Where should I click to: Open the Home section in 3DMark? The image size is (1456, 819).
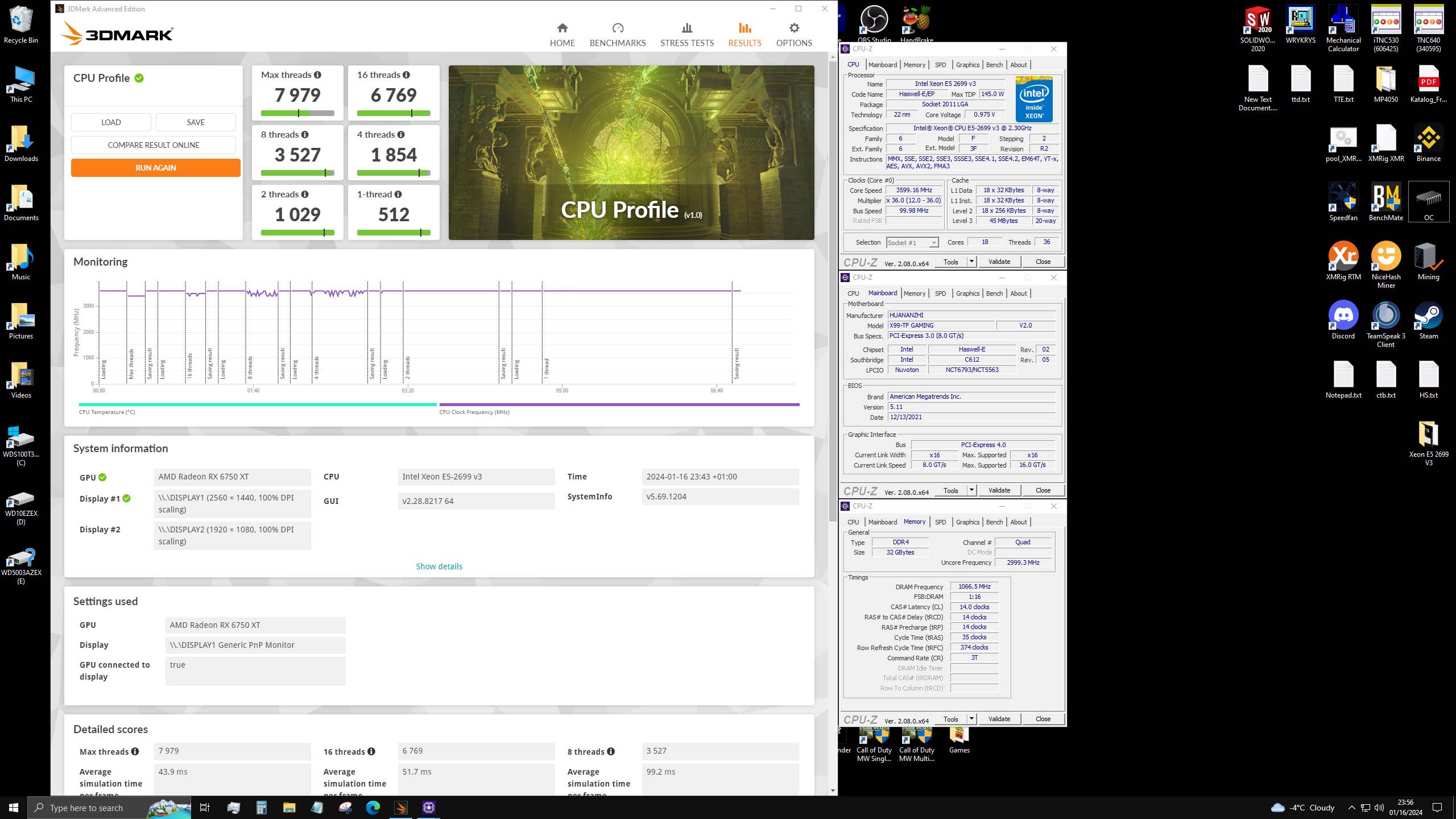tap(562, 35)
